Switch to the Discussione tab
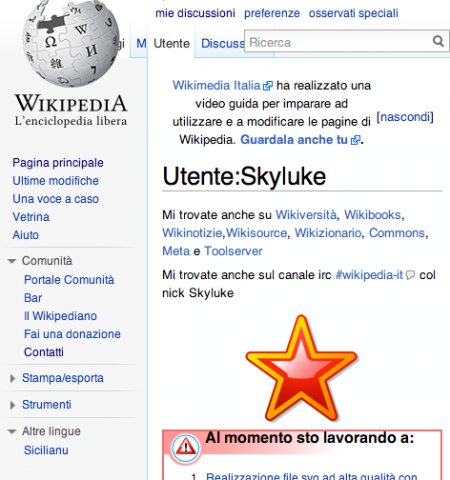The height and width of the screenshot is (480, 450). [x=223, y=43]
